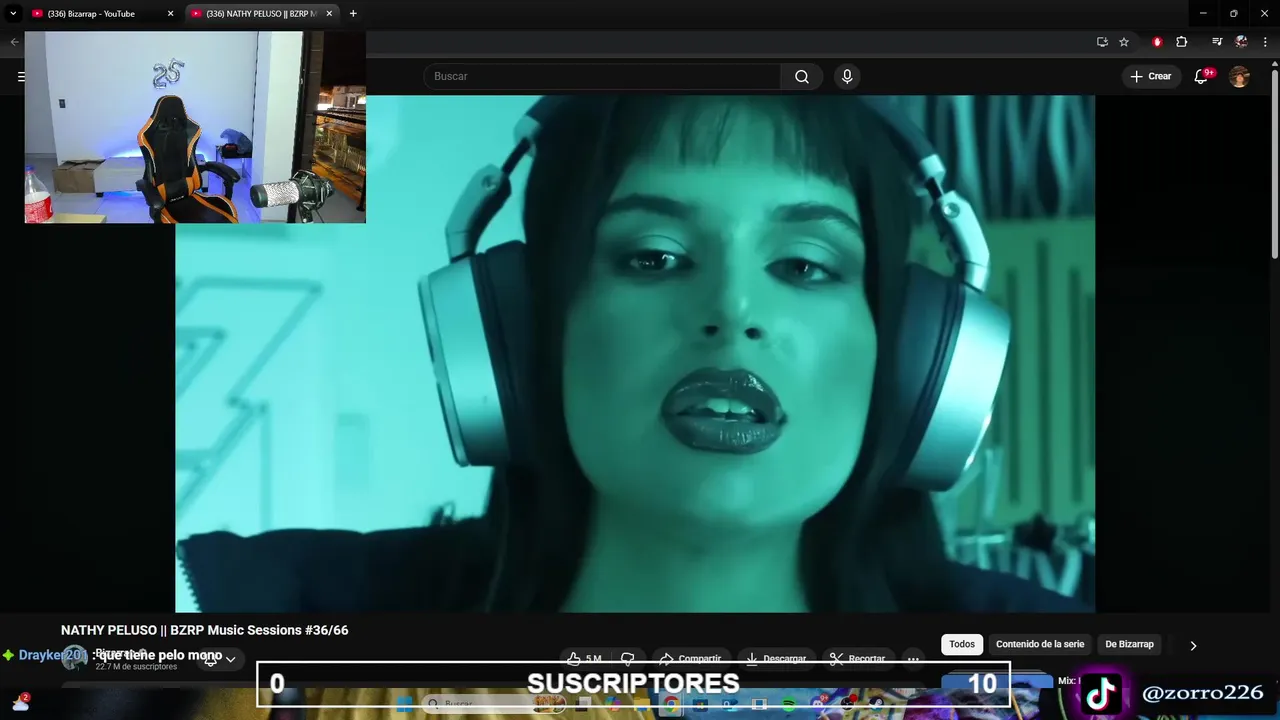
Task: Click the Descargar download button
Action: pyautogui.click(x=776, y=658)
